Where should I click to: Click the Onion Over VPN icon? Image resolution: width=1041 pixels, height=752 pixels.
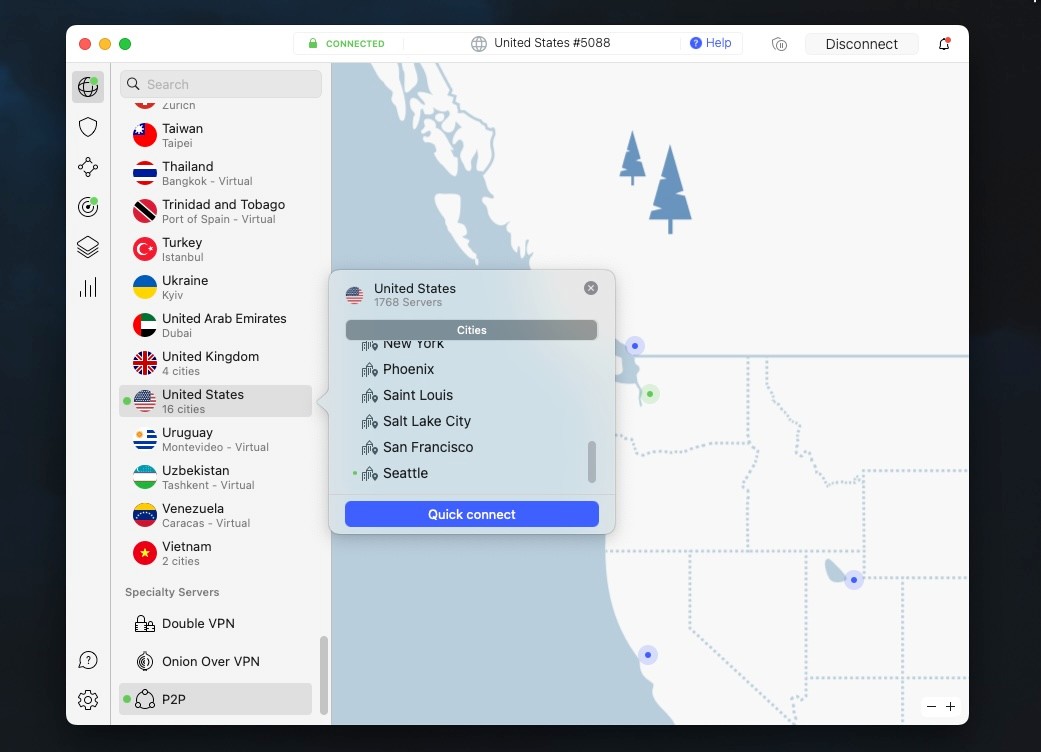pos(145,661)
